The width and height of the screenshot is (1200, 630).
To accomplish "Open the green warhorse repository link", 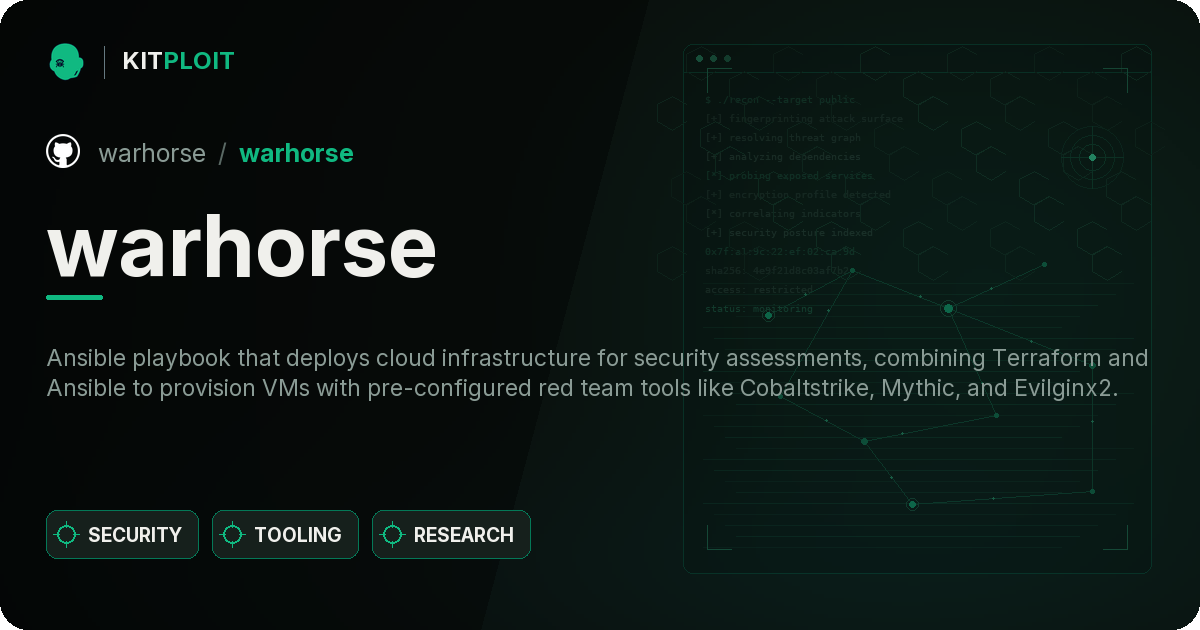I will click(296, 153).
